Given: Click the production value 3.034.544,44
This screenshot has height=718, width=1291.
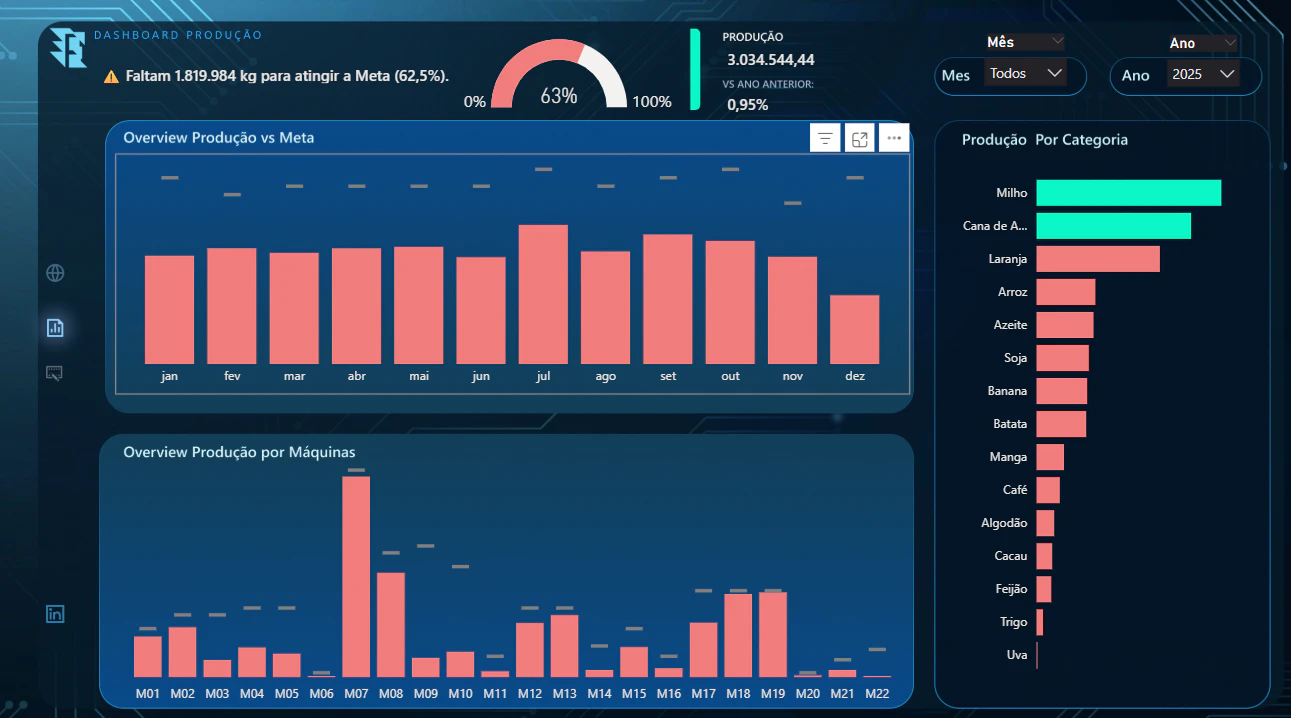Looking at the screenshot, I should coord(770,60).
